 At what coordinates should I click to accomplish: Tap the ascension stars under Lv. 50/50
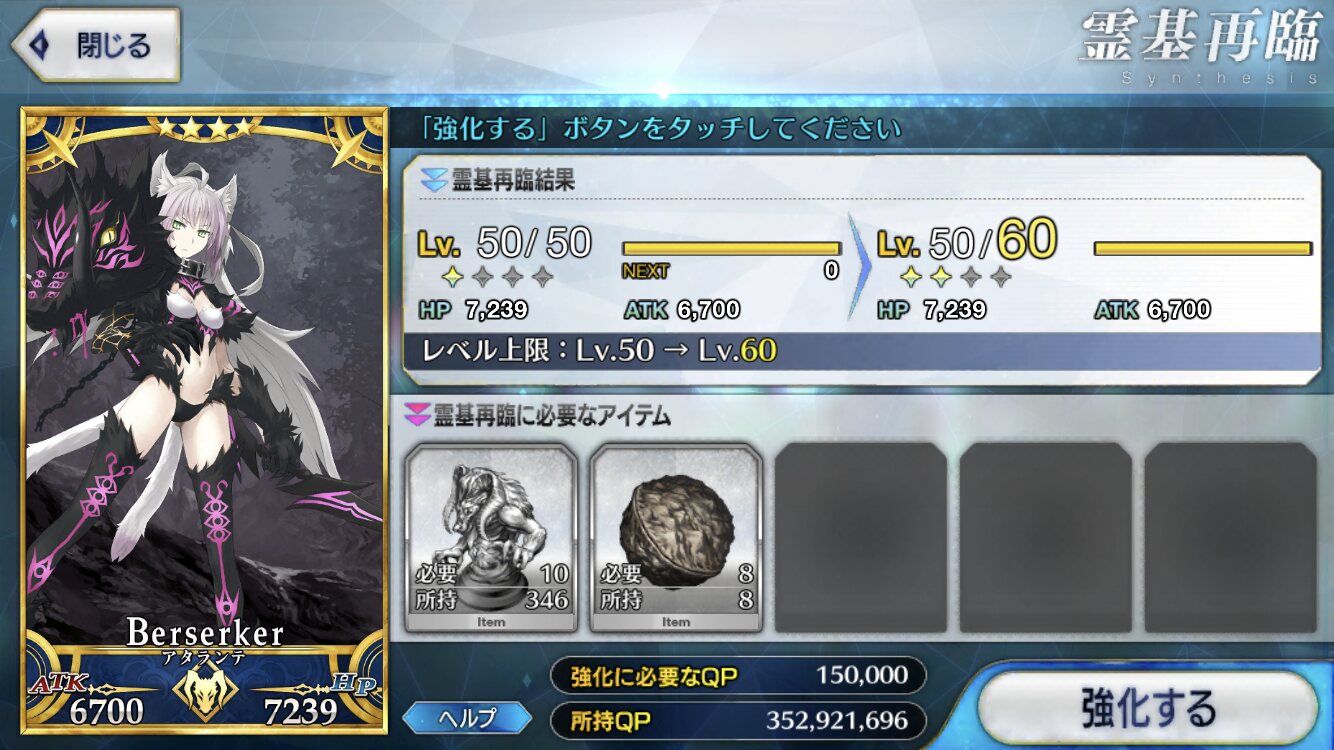[497, 276]
